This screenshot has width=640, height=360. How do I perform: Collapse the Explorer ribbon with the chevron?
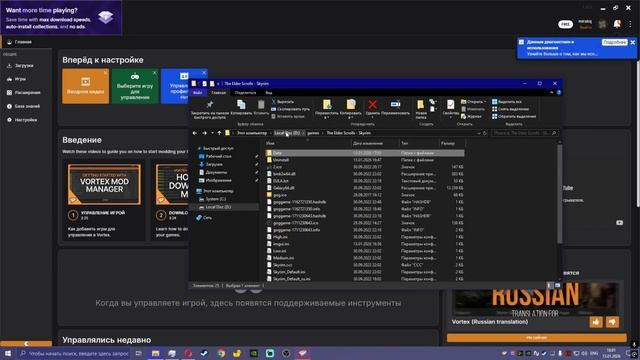click(x=551, y=93)
